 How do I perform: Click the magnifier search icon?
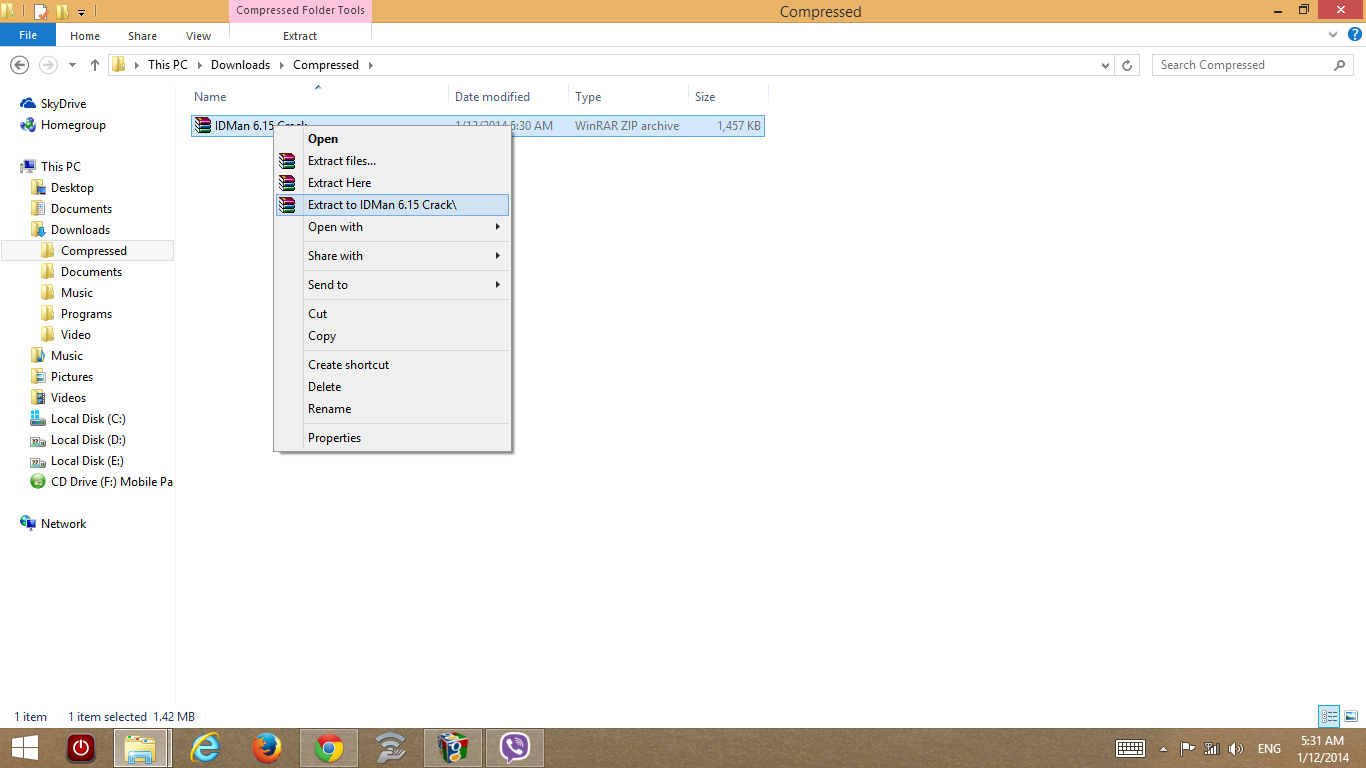tap(1340, 65)
